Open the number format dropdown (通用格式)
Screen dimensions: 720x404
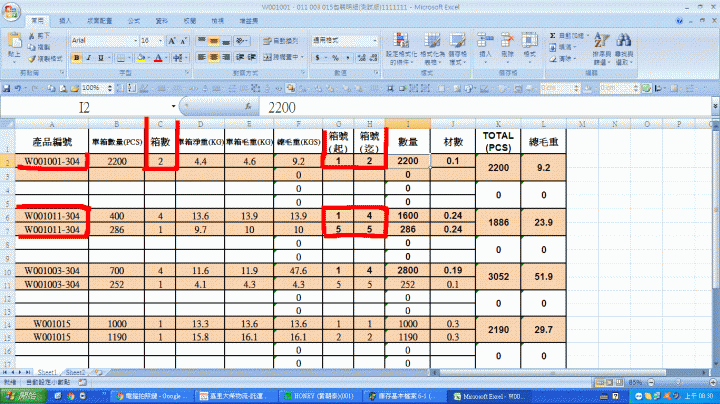tap(375, 41)
